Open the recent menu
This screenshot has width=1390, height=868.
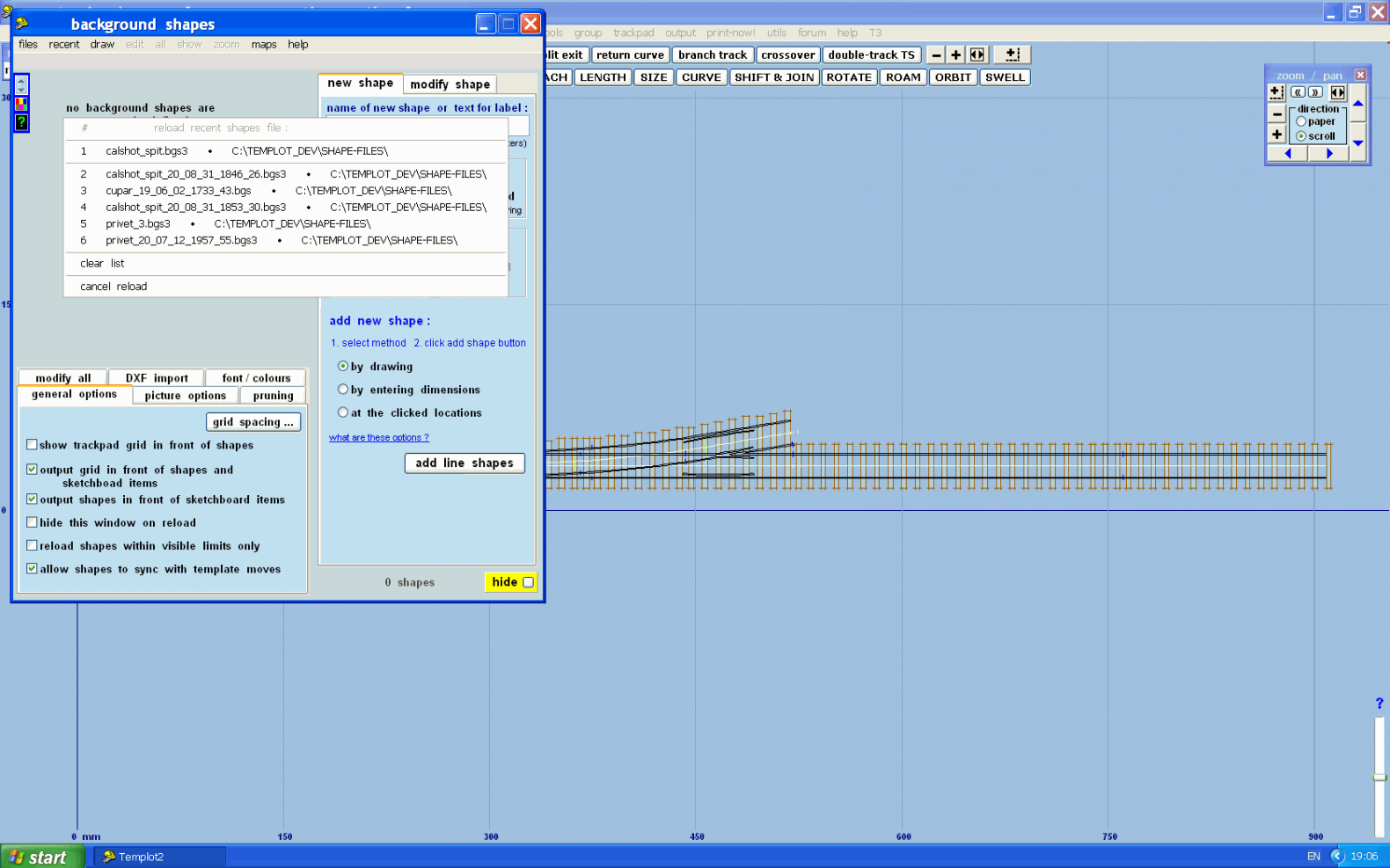click(x=64, y=44)
